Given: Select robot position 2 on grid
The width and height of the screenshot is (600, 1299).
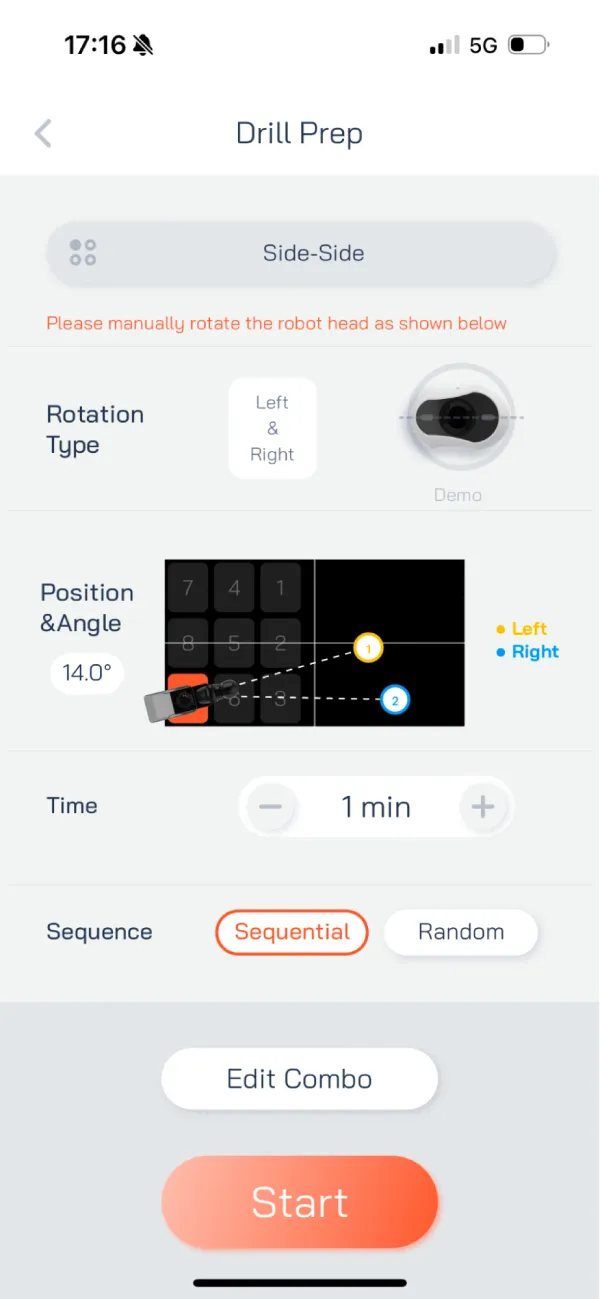Looking at the screenshot, I should 280,644.
